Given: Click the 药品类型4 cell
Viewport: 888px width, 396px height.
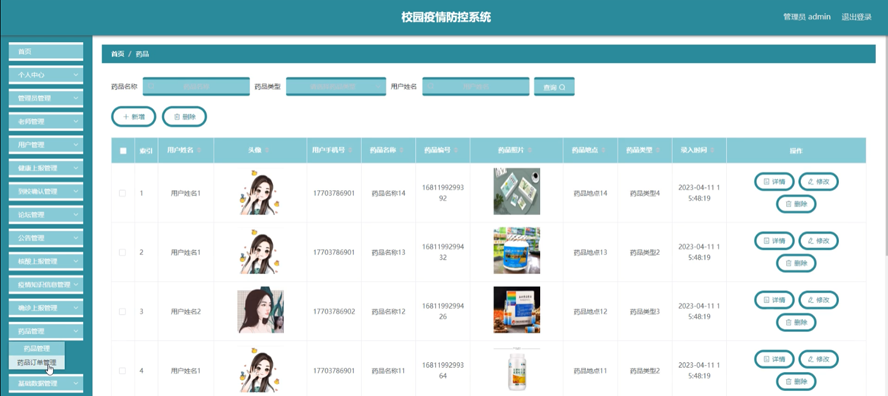Looking at the screenshot, I should tap(644, 193).
